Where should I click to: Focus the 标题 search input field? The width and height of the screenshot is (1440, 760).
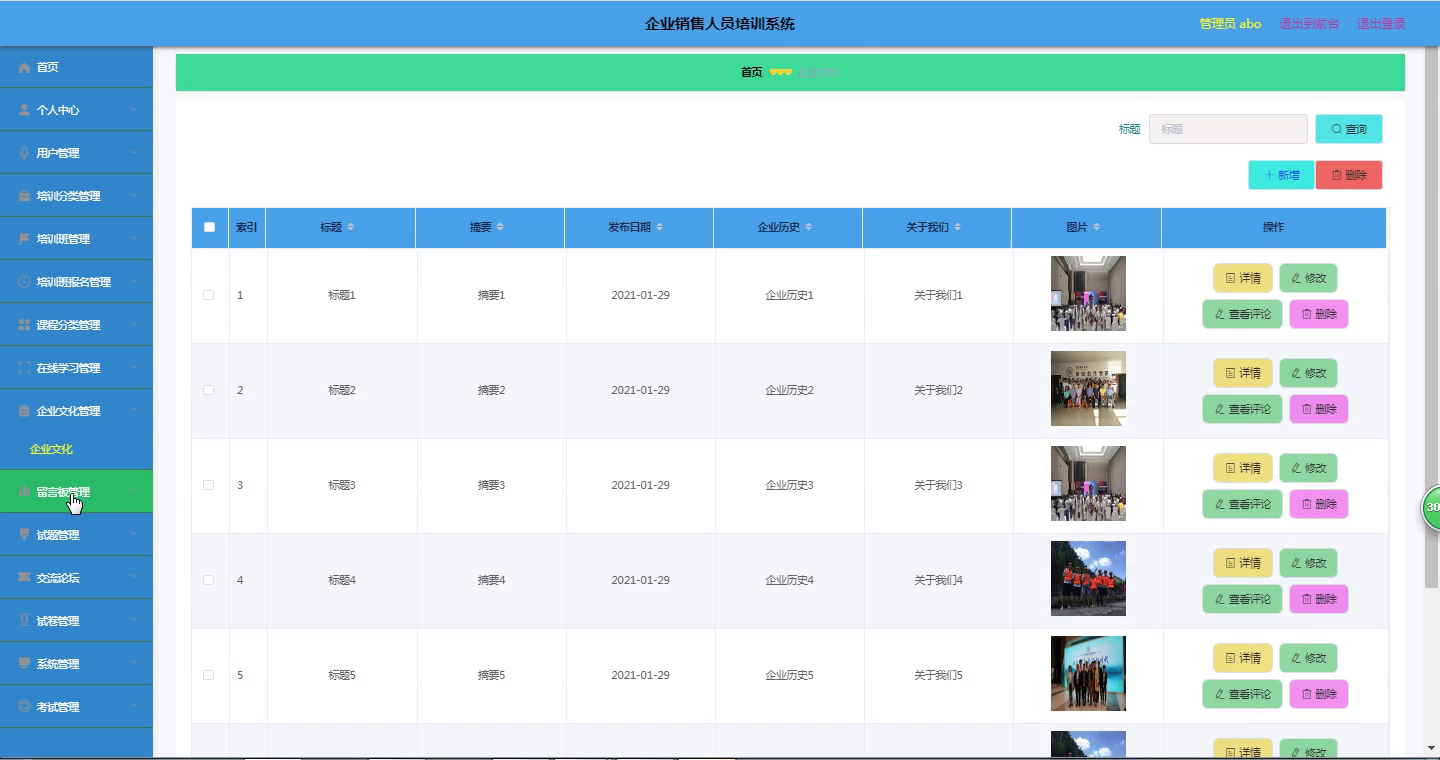point(1228,129)
